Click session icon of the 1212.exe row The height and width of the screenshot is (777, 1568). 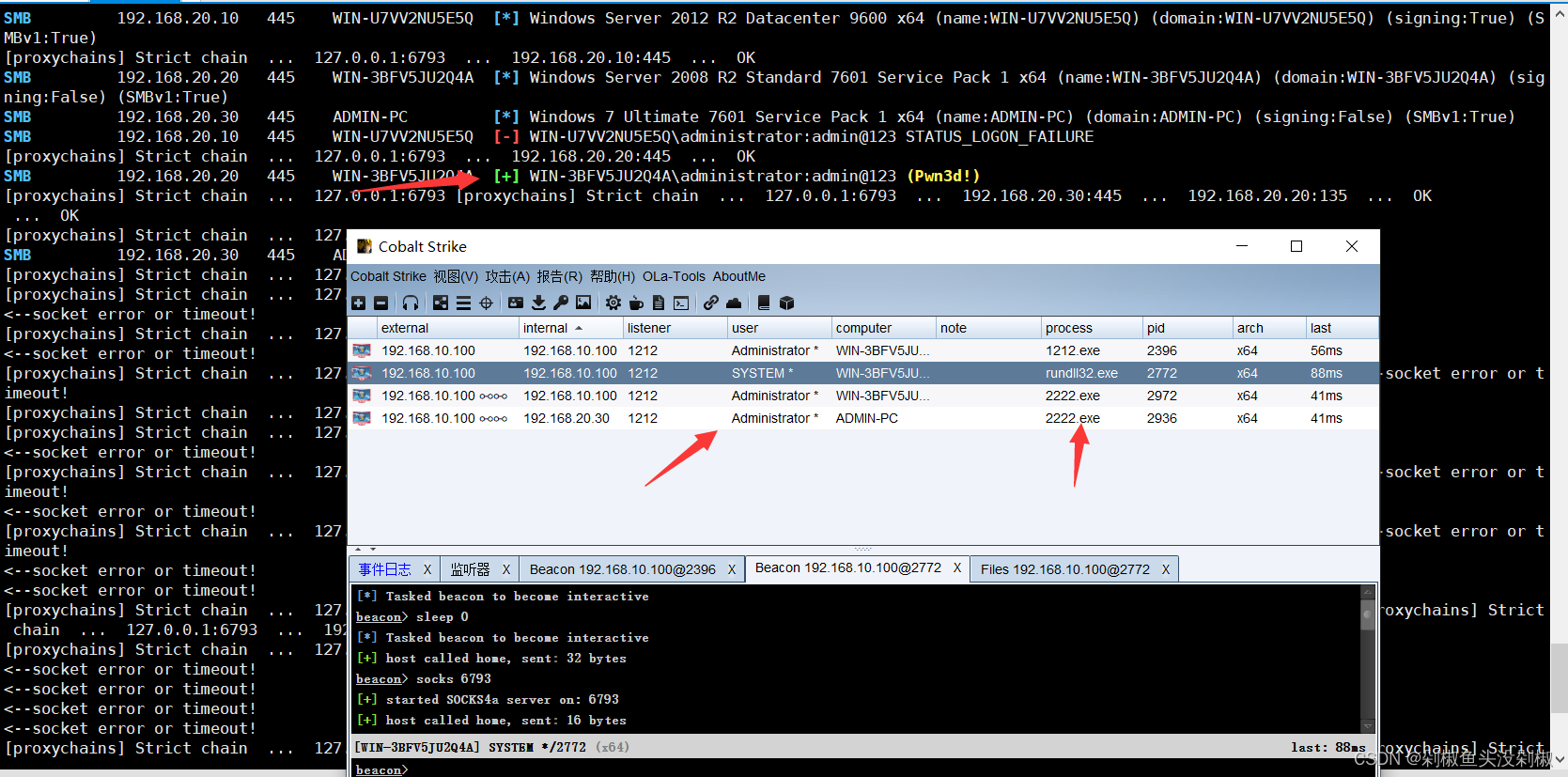click(x=362, y=350)
